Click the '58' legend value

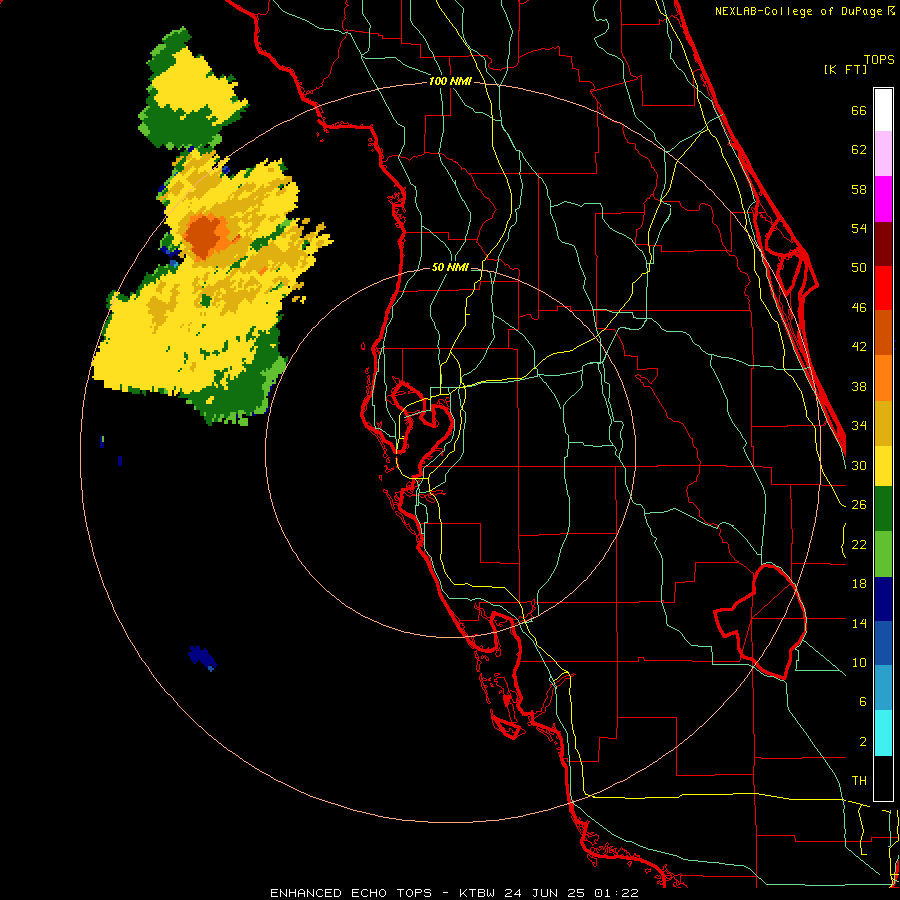[859, 189]
